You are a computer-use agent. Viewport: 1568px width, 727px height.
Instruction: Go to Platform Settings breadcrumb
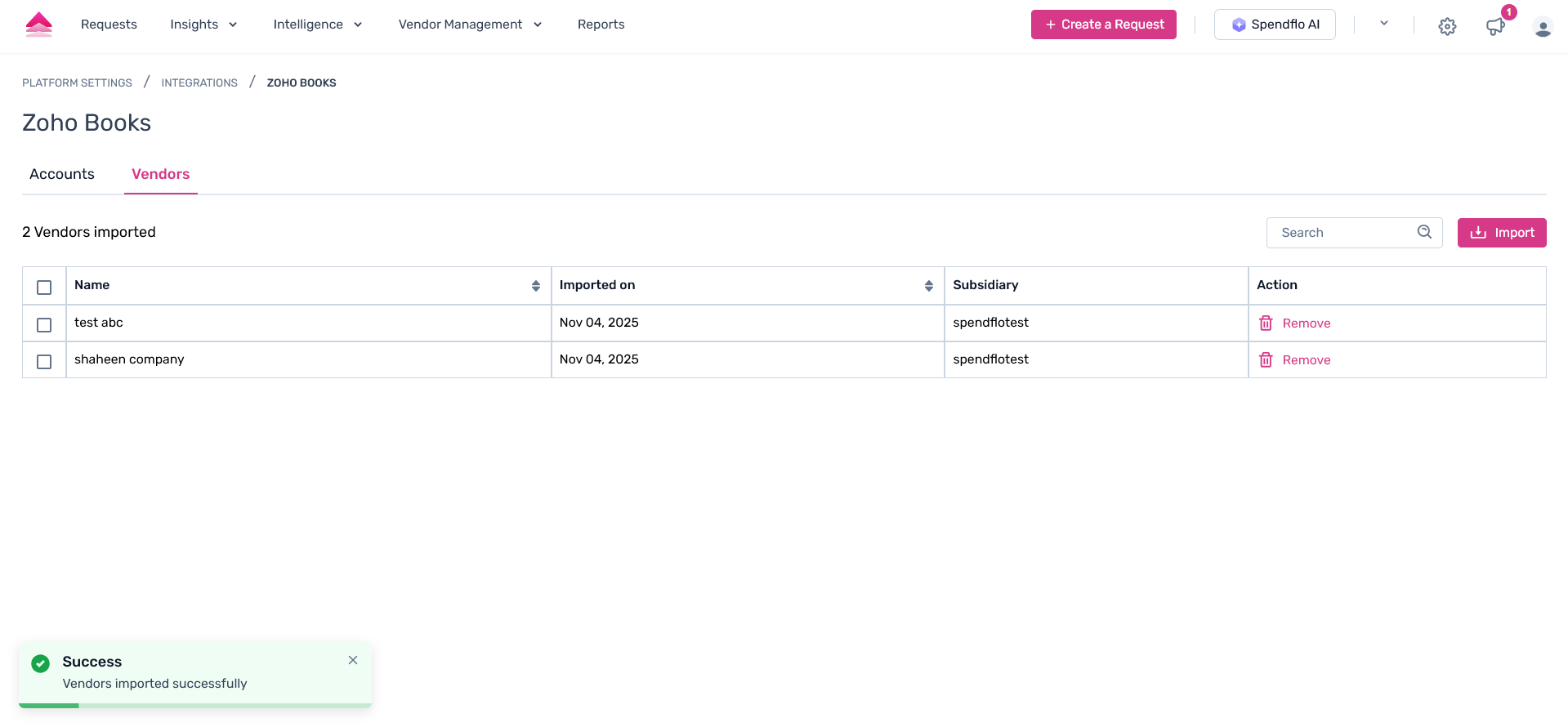coord(77,83)
